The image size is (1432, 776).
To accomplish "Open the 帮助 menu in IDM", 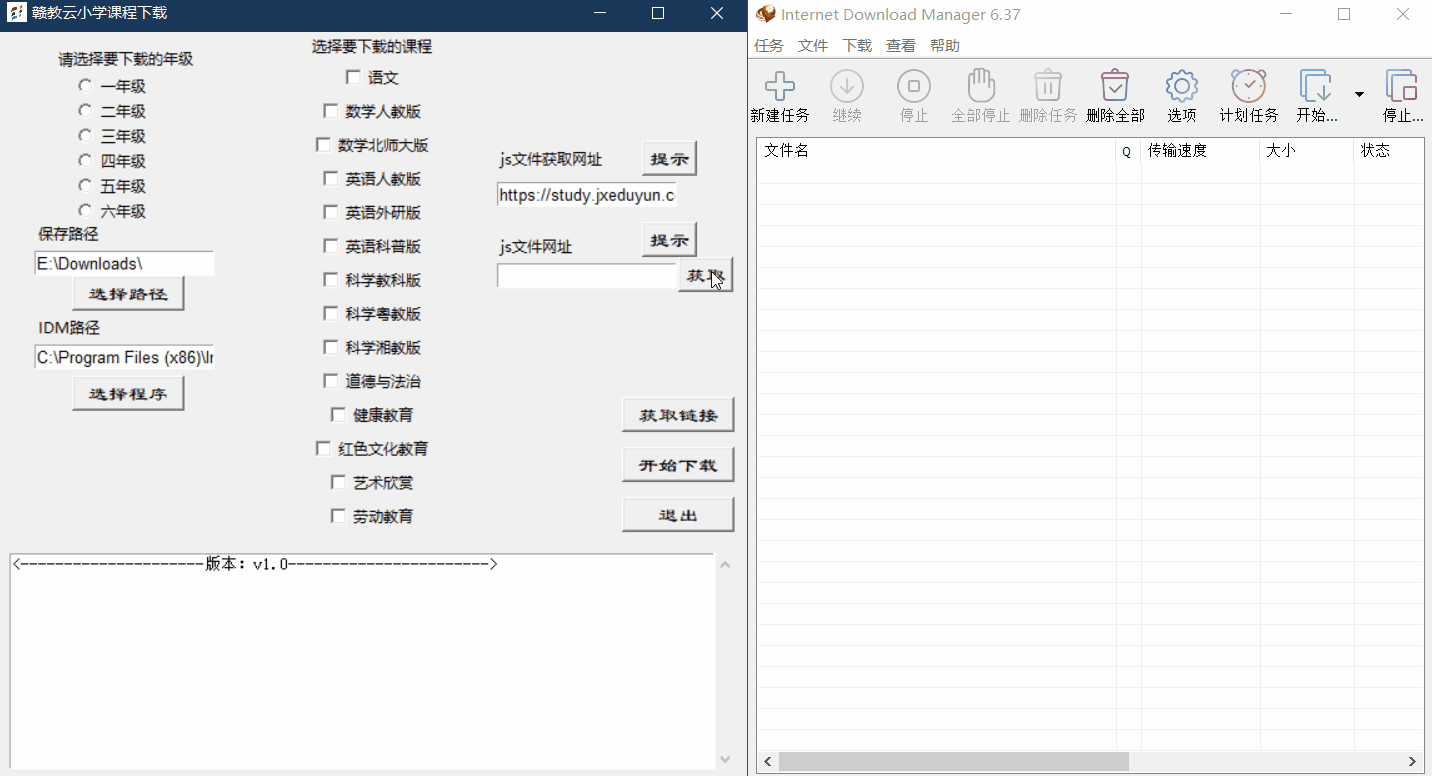I will point(943,45).
